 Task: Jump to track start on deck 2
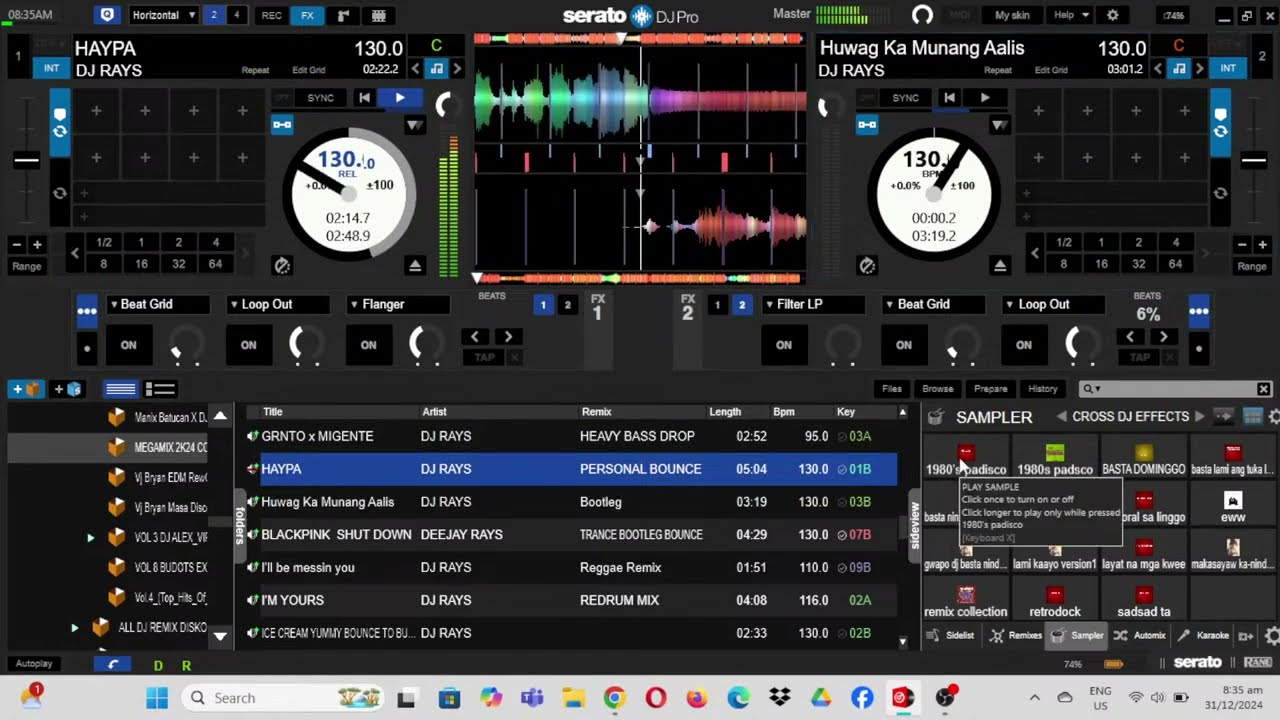pyautogui.click(x=949, y=97)
